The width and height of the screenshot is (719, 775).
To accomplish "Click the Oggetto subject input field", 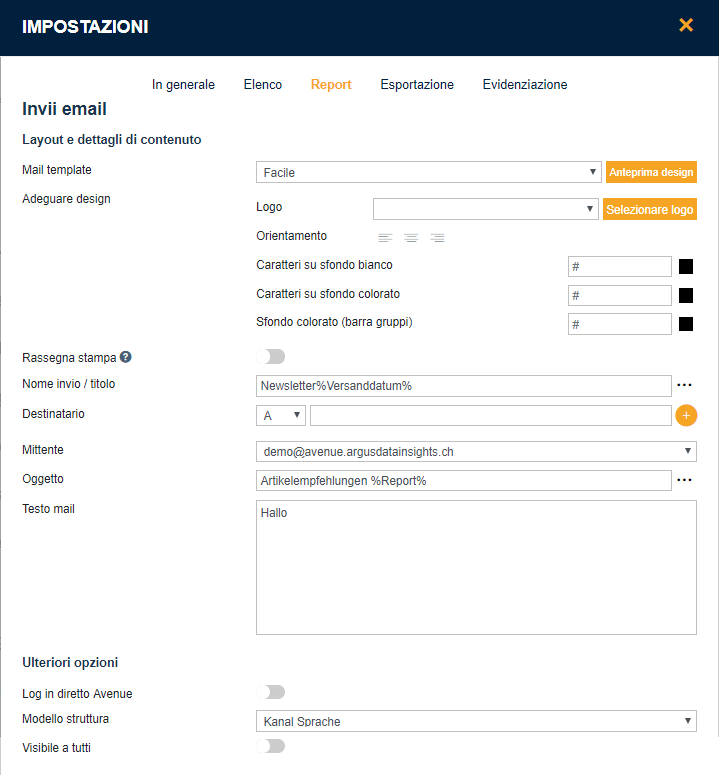I will [x=464, y=480].
